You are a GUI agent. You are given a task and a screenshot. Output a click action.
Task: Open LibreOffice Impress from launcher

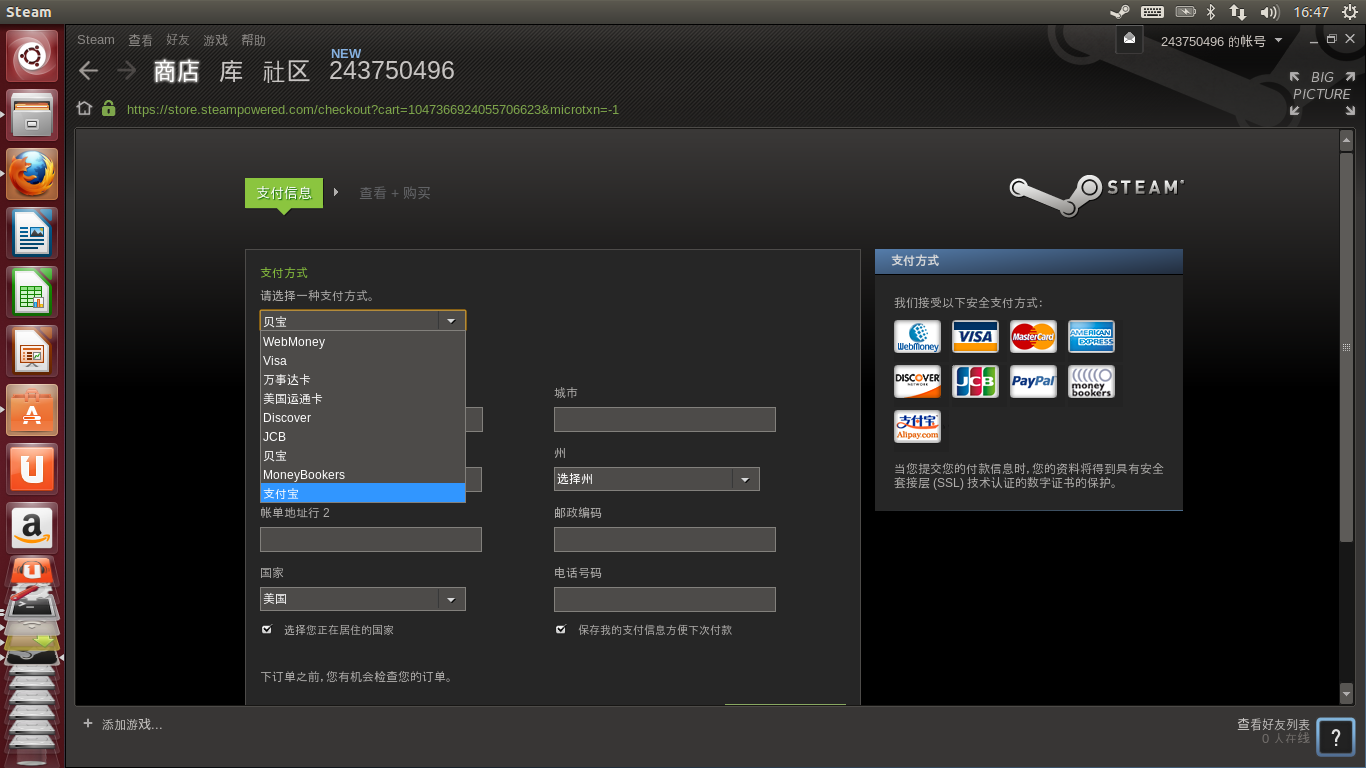(x=33, y=351)
